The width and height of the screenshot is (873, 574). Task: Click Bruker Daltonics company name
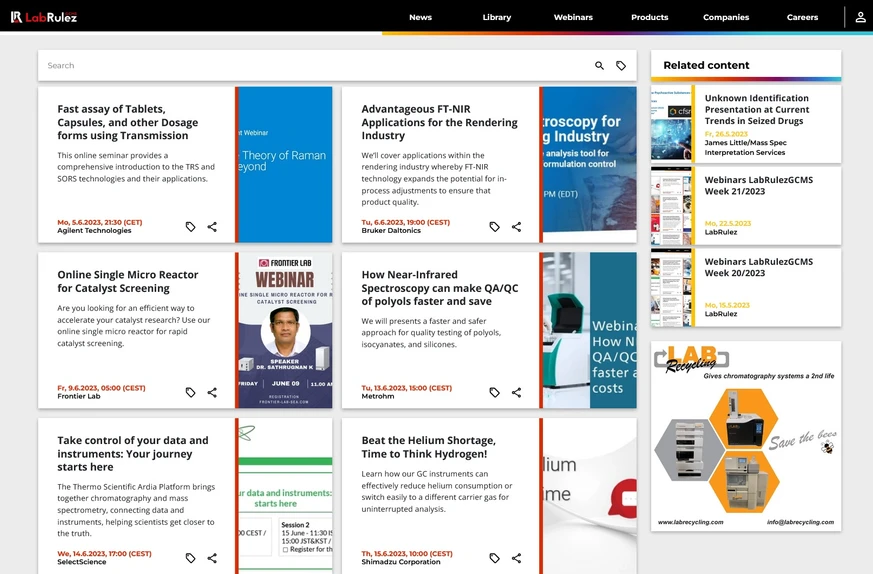[x=391, y=230]
